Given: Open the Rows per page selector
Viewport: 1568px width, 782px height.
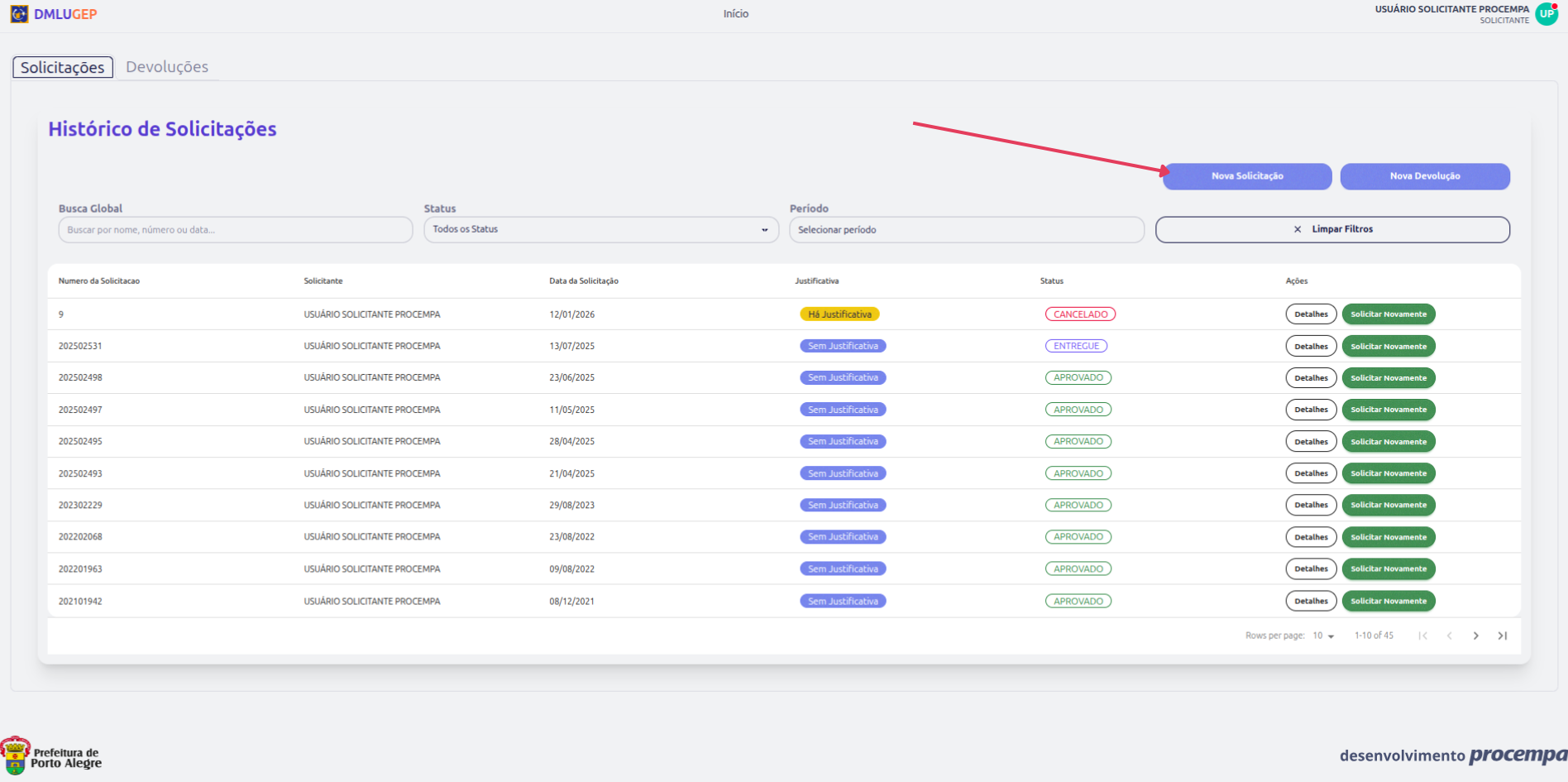Looking at the screenshot, I should [x=1323, y=636].
